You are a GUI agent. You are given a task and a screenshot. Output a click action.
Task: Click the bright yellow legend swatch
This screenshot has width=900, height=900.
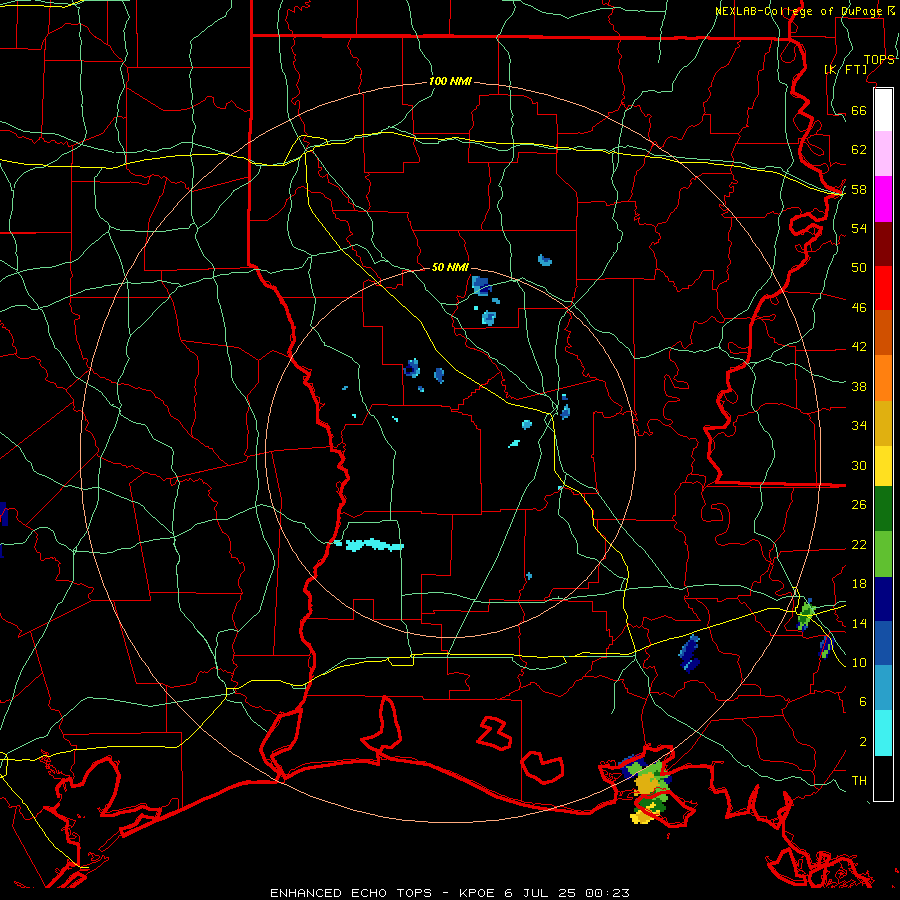pos(883,466)
